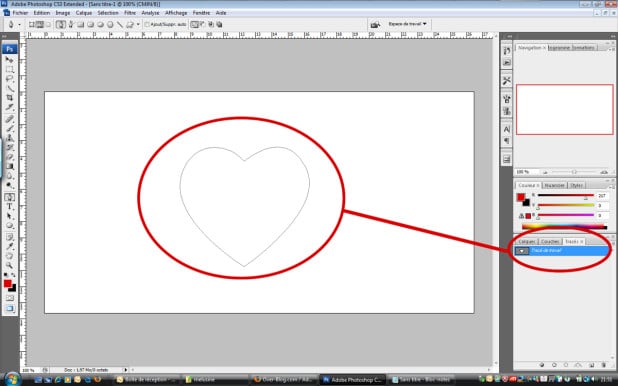Viewport: 618px width, 386px height.
Task: Click color spectrum ramp in Couleur panel
Action: coord(564,227)
